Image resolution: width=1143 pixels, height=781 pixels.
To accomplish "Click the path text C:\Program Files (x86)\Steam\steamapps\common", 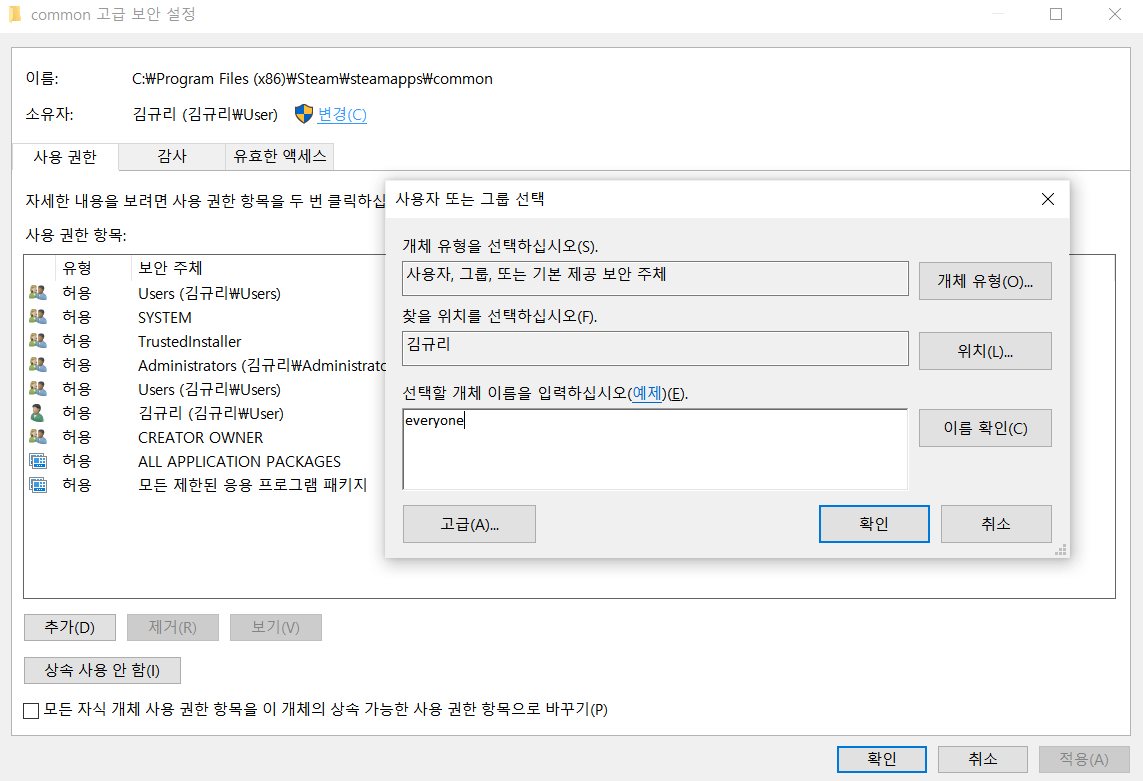I will pyautogui.click(x=312, y=79).
